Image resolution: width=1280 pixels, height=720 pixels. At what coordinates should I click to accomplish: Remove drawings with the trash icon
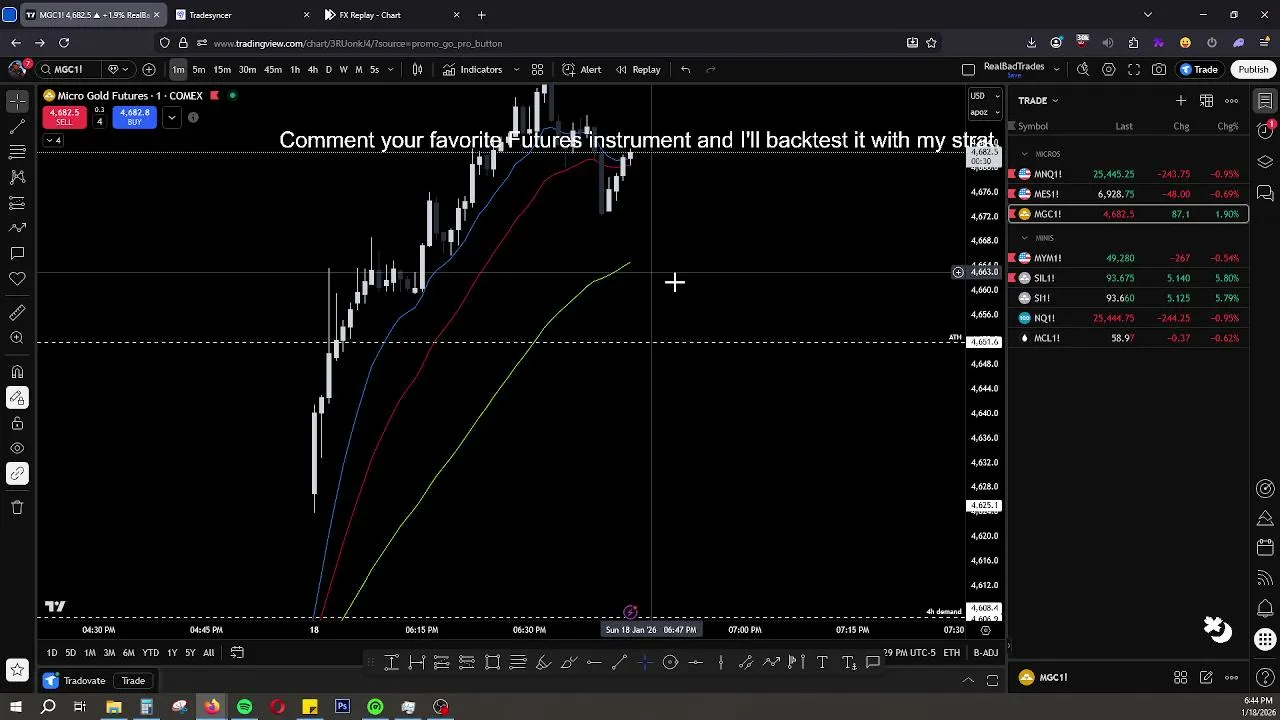17,507
